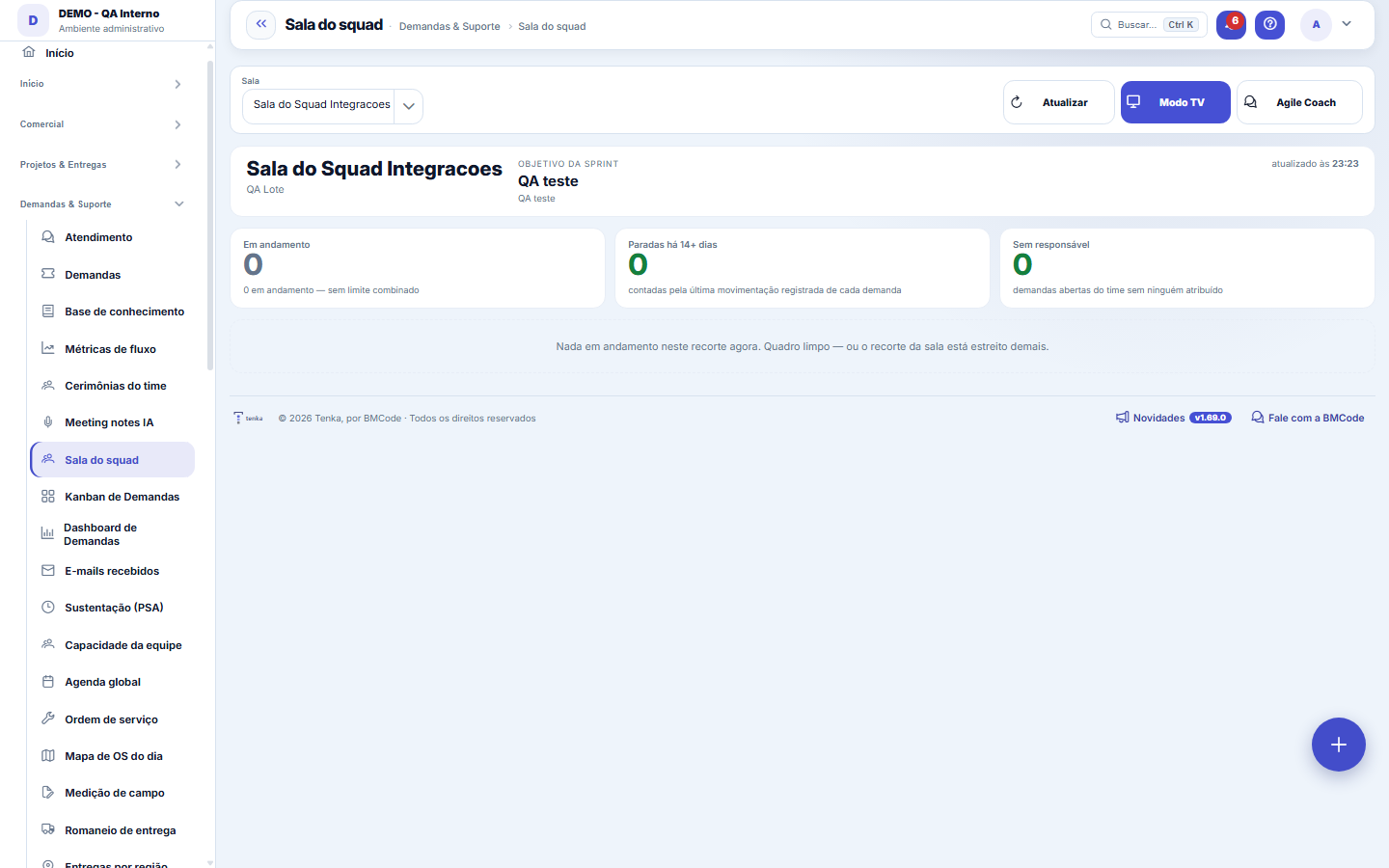Click the Mapa de OS do dia map icon

tap(48, 756)
